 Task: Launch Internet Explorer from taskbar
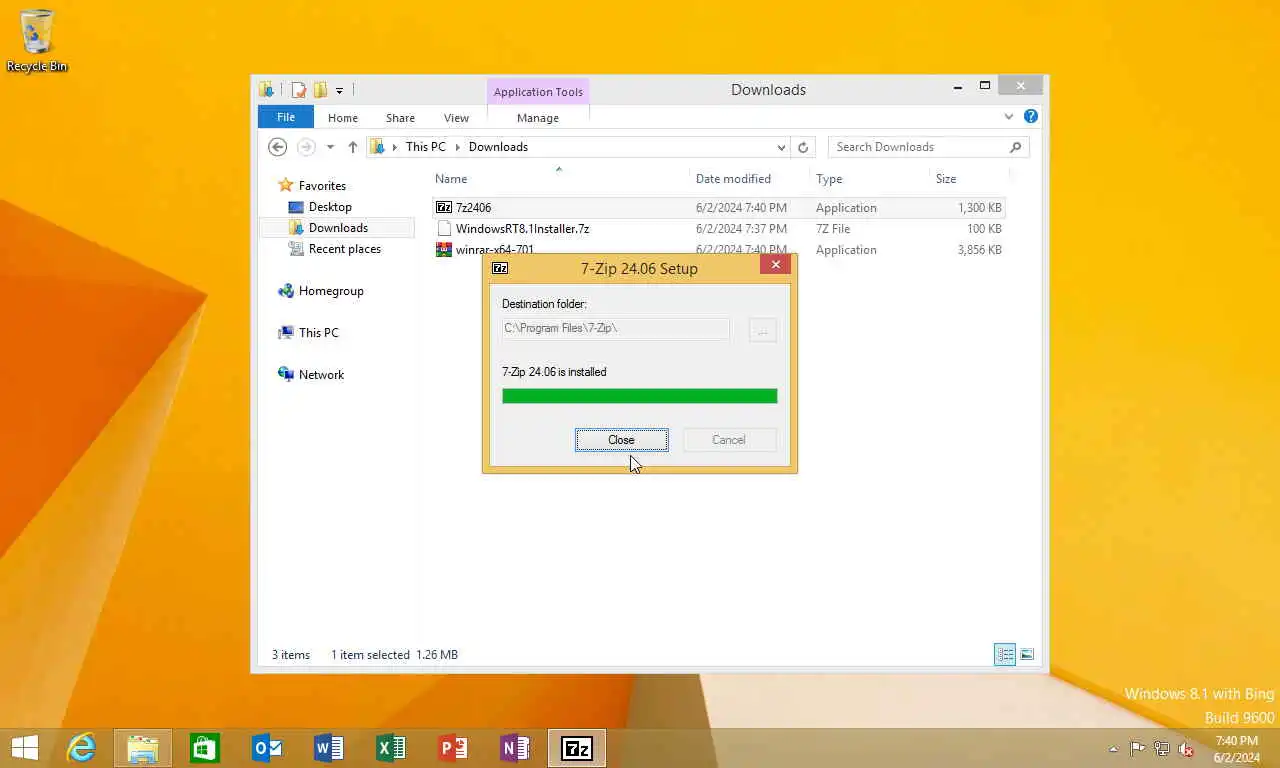(81, 748)
